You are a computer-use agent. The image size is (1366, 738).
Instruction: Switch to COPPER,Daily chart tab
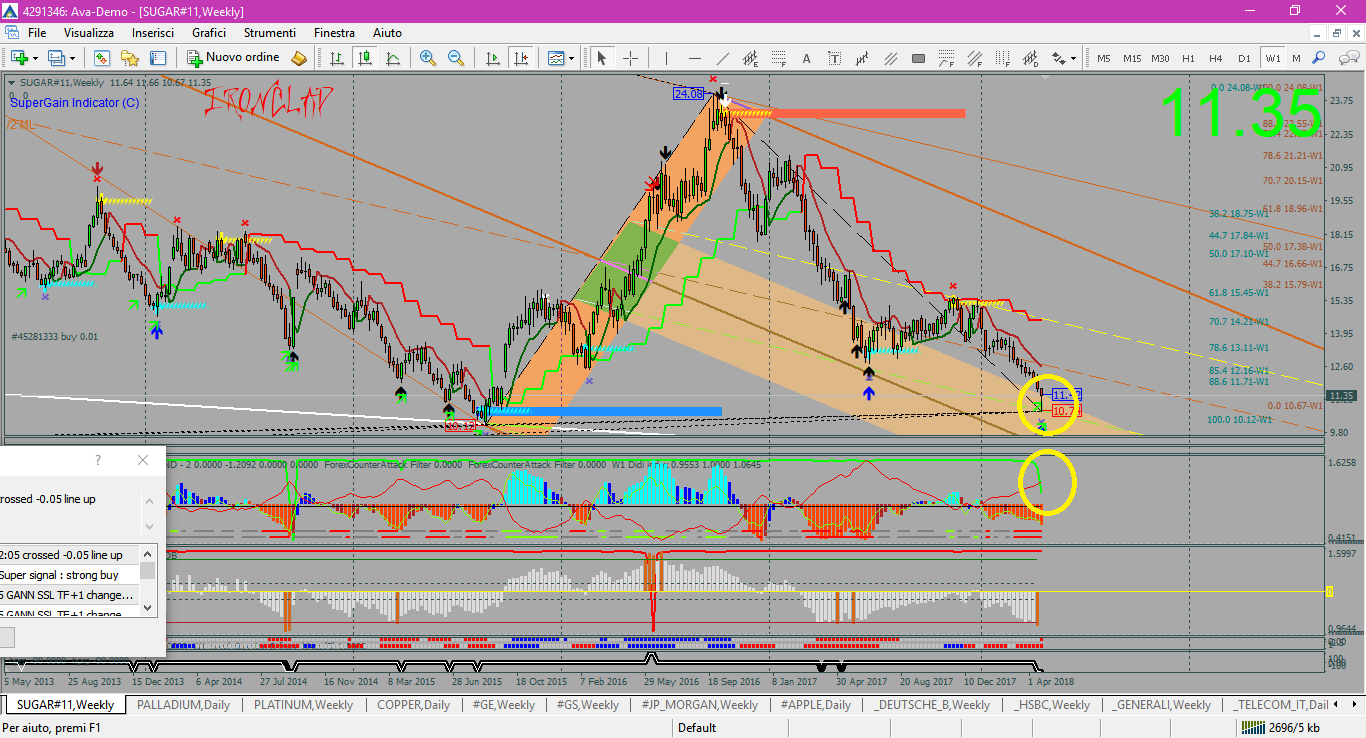pyautogui.click(x=414, y=705)
